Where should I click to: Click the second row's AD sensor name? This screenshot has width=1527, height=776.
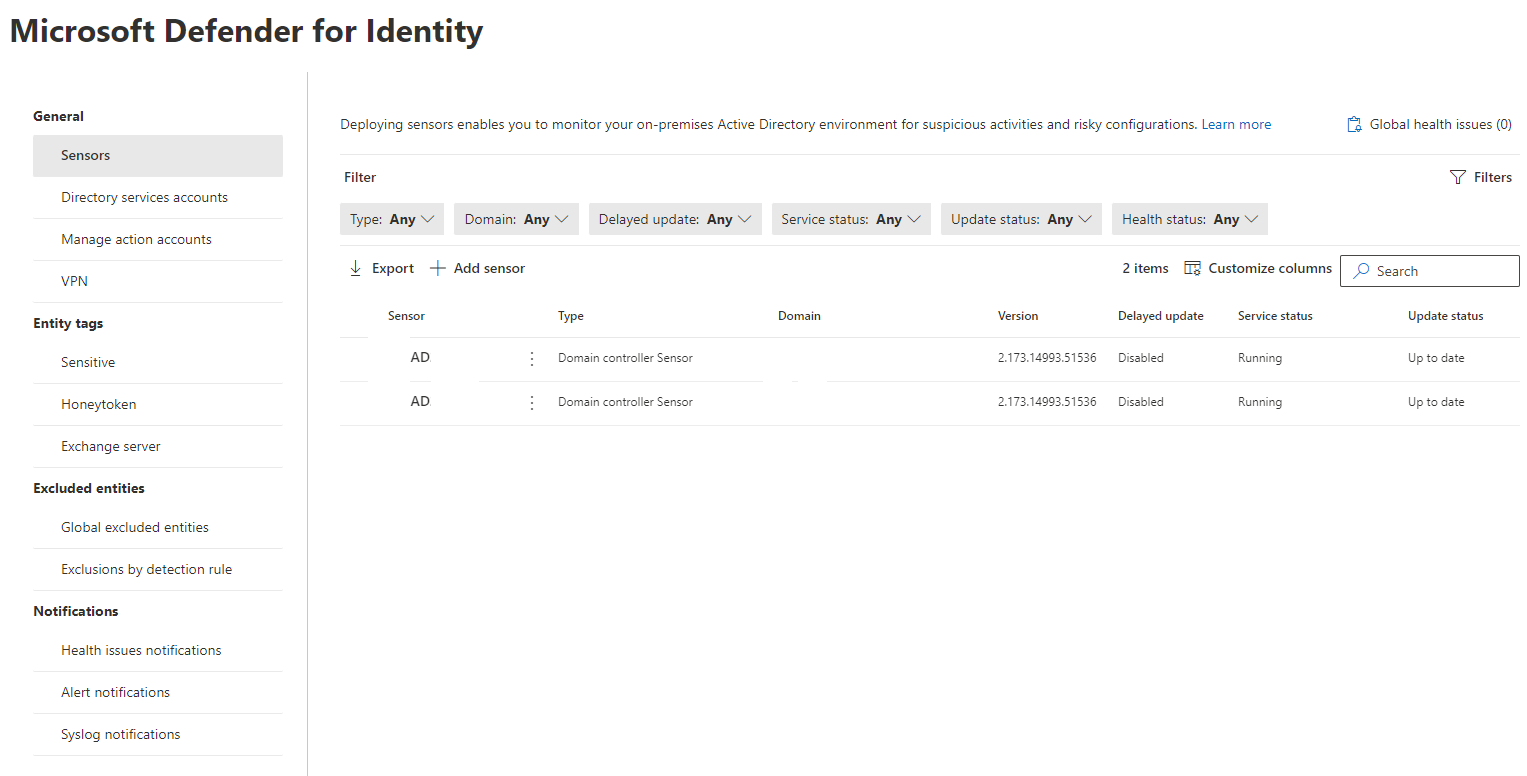pos(420,401)
